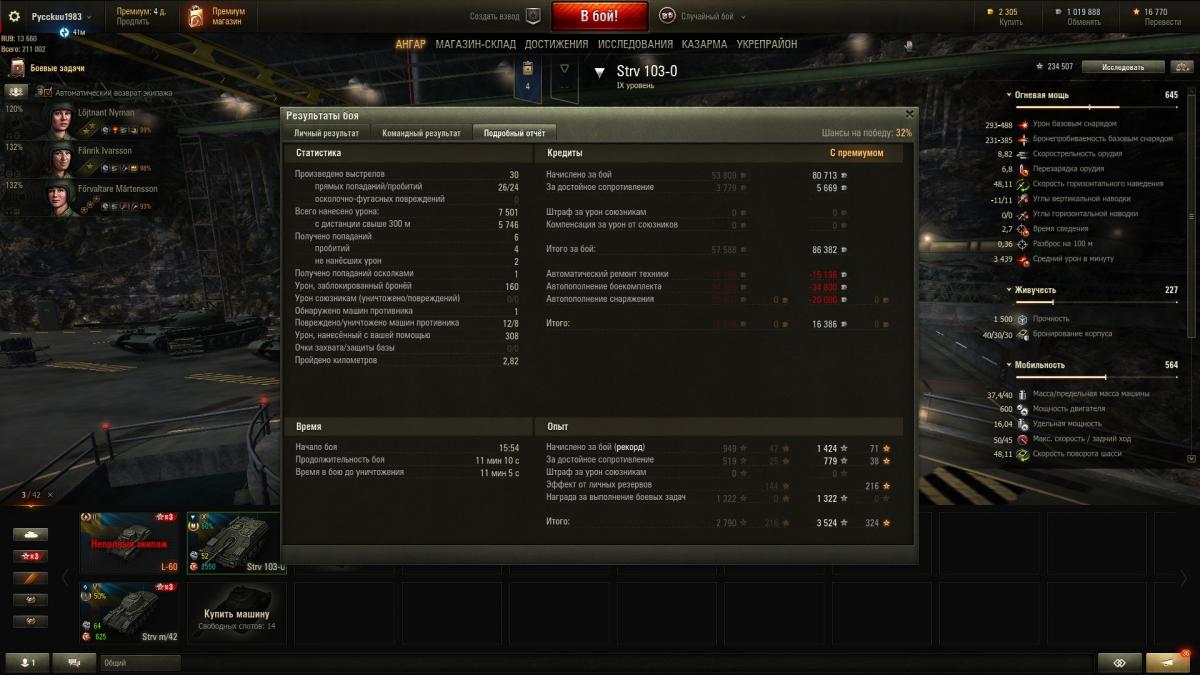Click the В бой! button
Viewport: 1200px width, 675px height.
[x=600, y=16]
